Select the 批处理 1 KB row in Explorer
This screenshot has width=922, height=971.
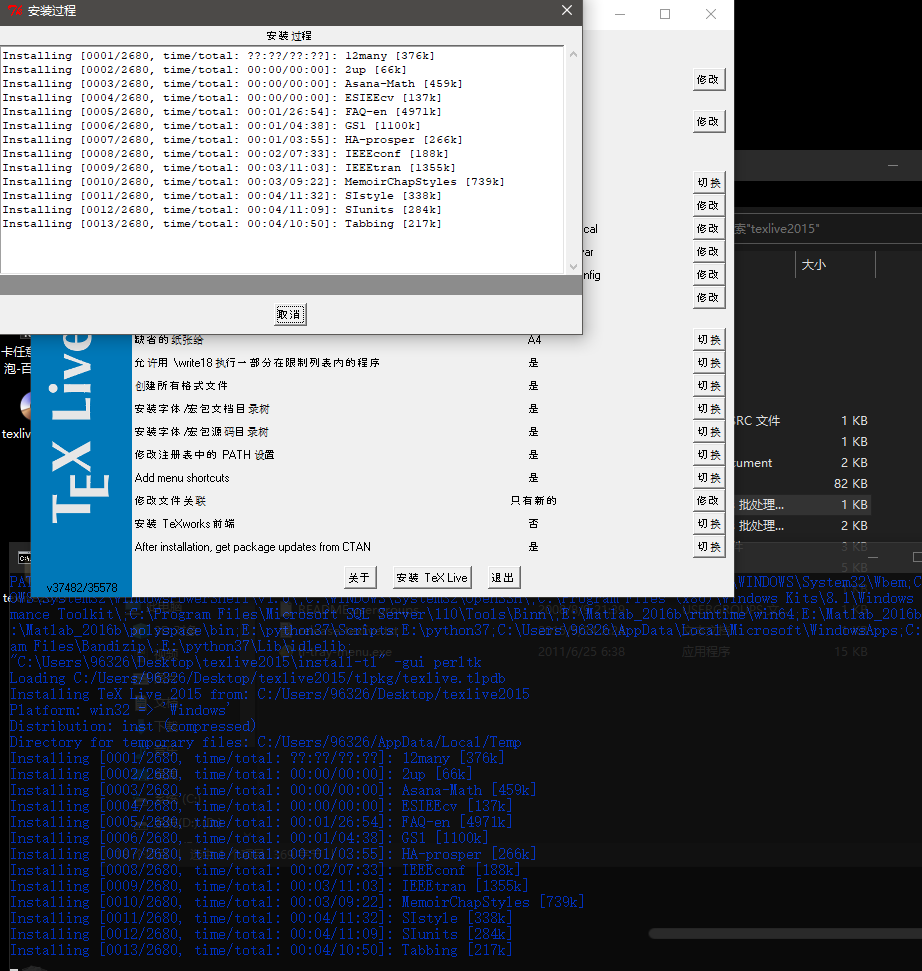click(801, 505)
